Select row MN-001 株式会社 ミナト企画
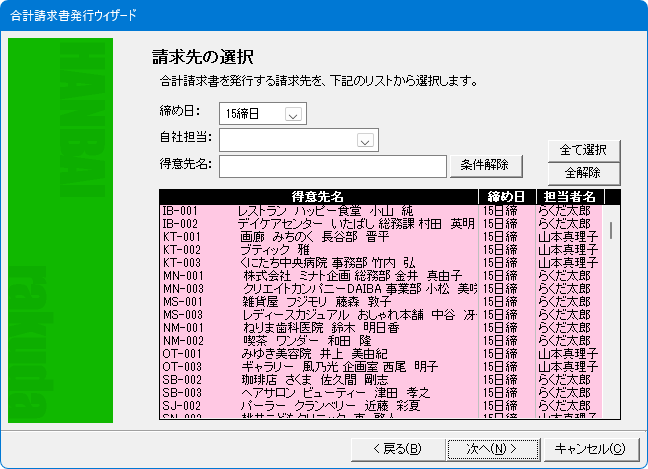The width and height of the screenshot is (648, 469). (x=318, y=275)
